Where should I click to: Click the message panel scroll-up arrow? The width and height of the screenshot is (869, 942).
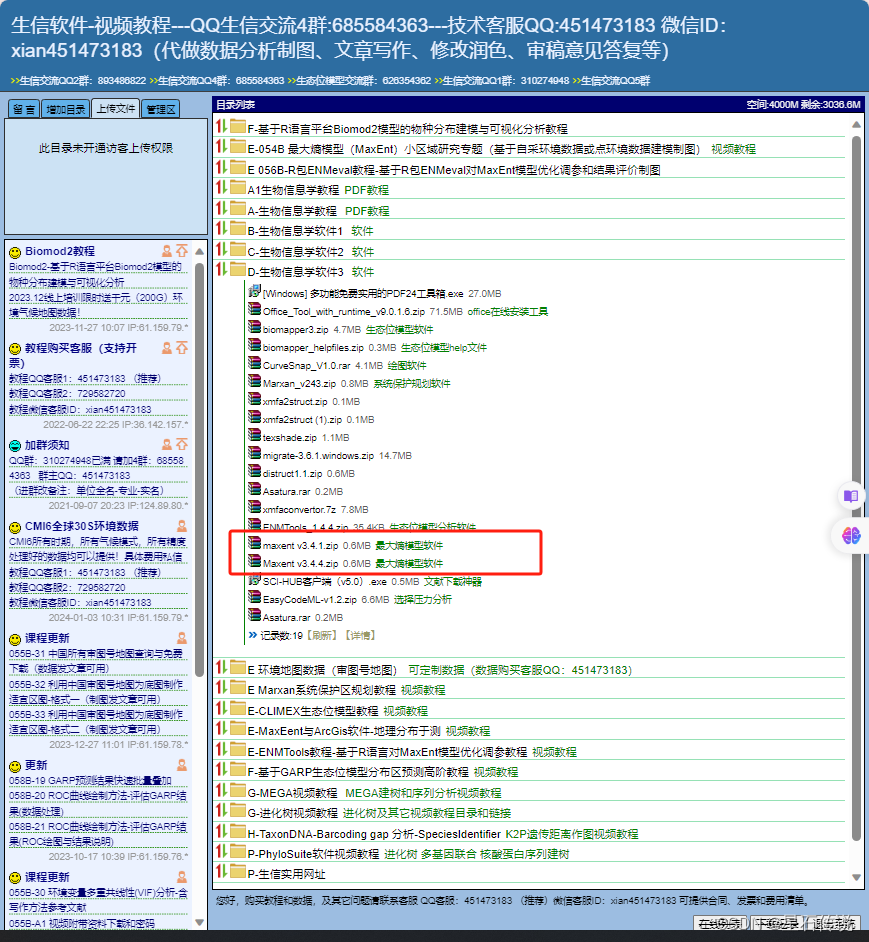[200, 251]
